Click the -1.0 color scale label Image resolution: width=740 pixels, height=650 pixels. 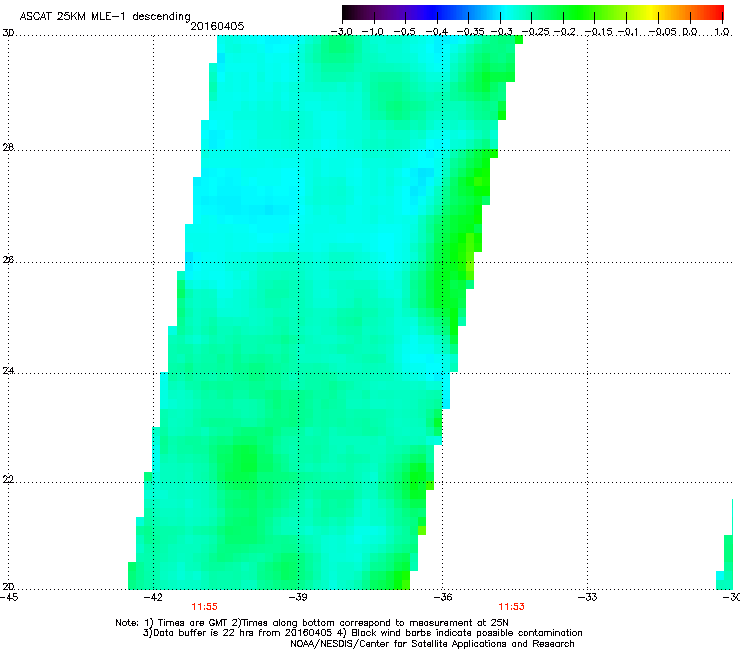click(373, 32)
